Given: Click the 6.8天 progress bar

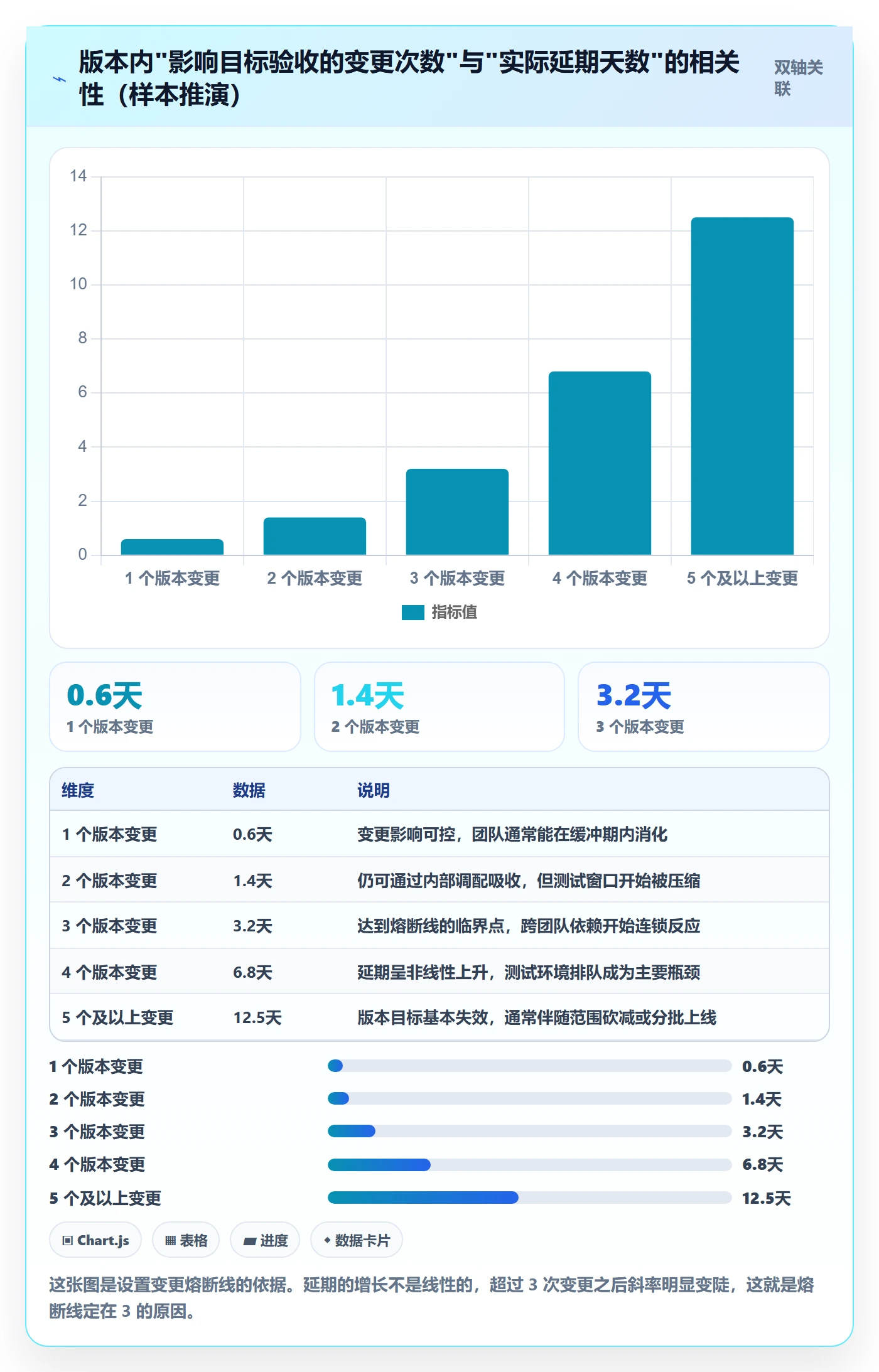Looking at the screenshot, I should point(530,1165).
